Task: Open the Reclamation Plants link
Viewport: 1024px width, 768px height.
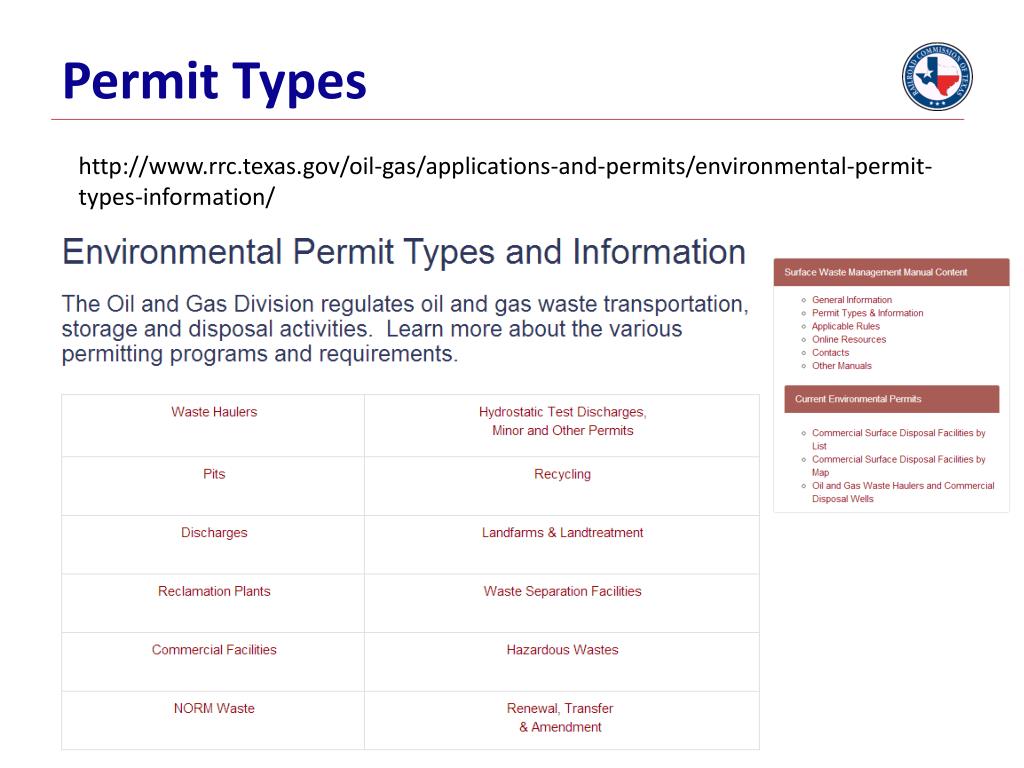Action: click(214, 591)
